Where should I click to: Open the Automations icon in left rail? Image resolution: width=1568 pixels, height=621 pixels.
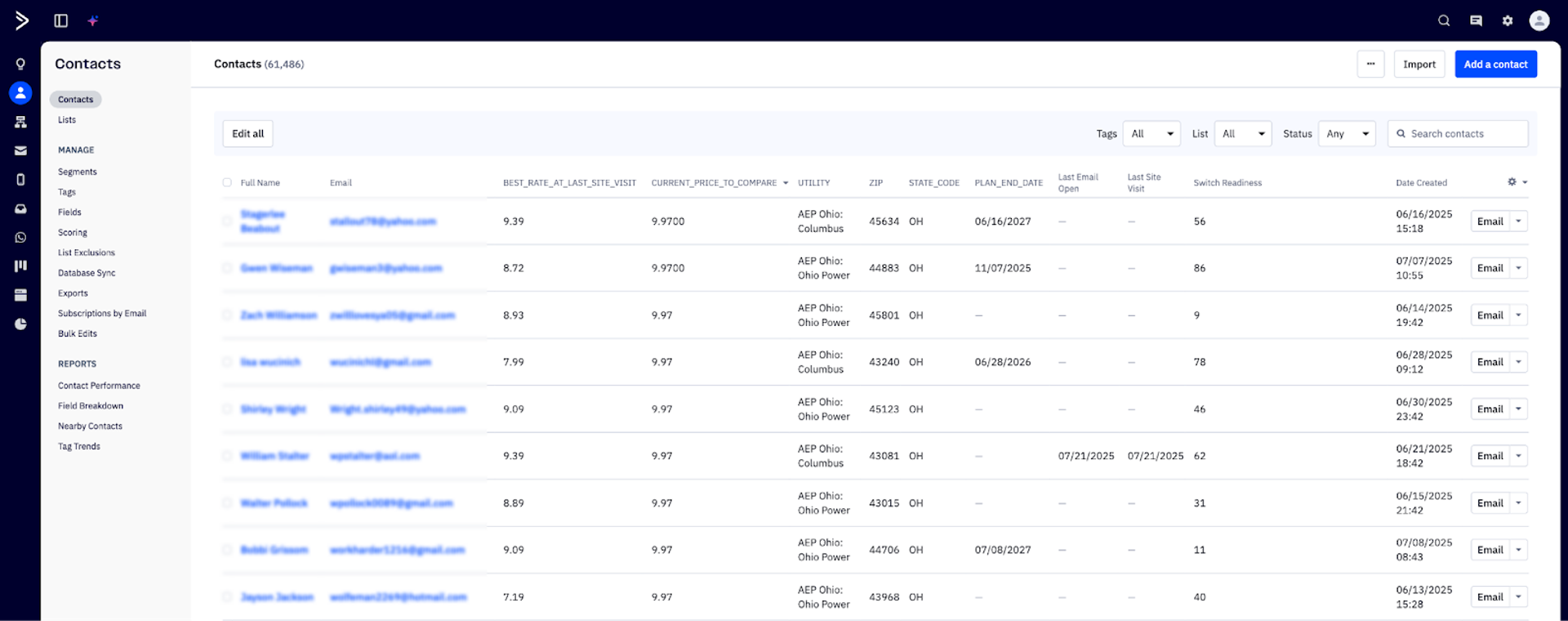pyautogui.click(x=20, y=122)
